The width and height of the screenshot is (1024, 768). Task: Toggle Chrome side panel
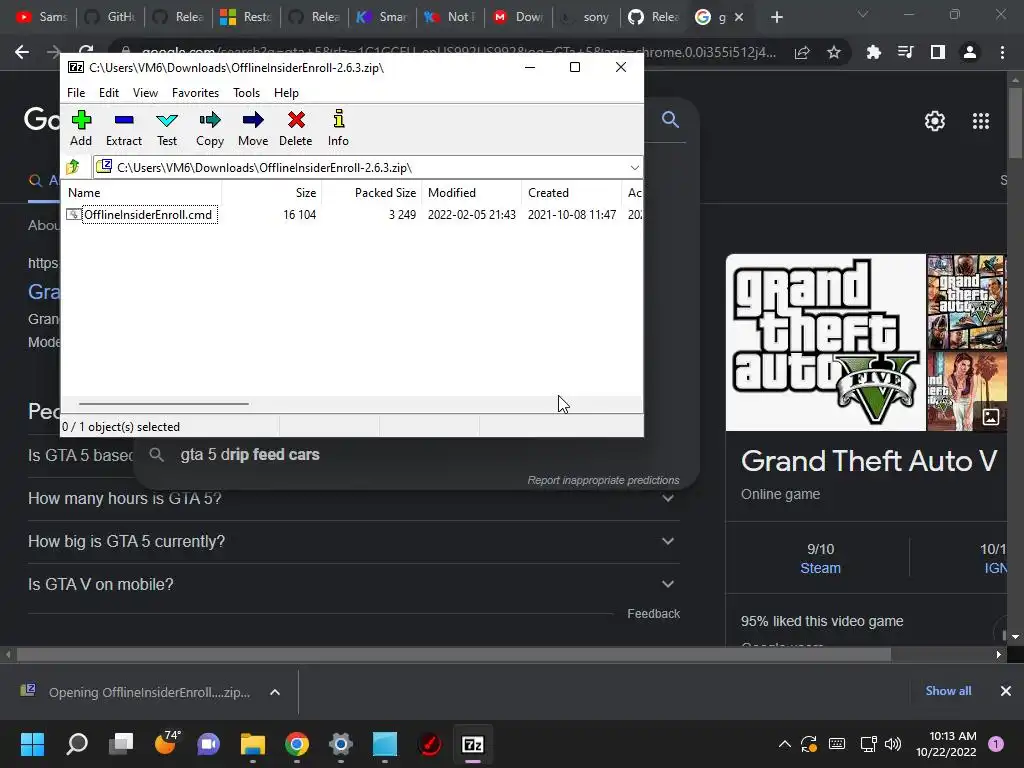pos(938,52)
